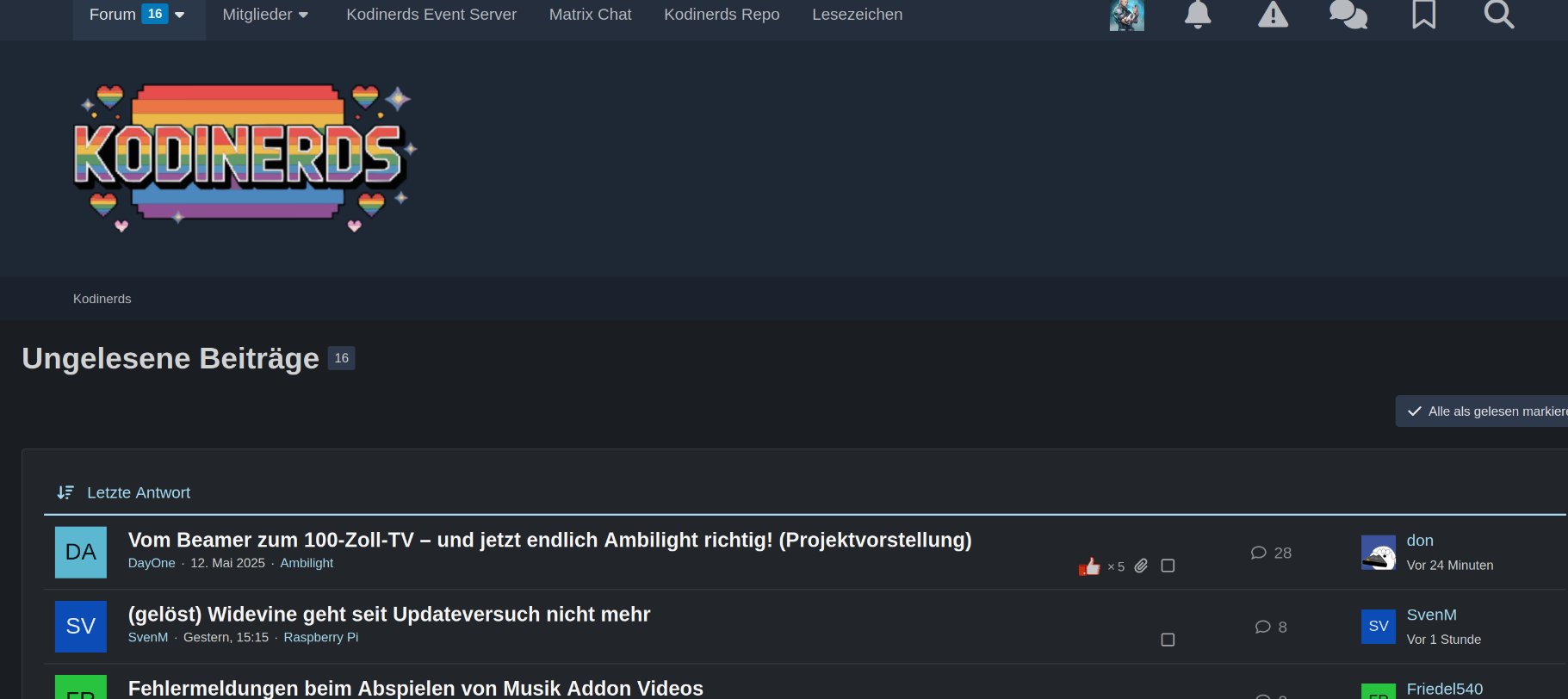Open the search magnifier icon
The width and height of the screenshot is (1568, 699).
(1499, 15)
